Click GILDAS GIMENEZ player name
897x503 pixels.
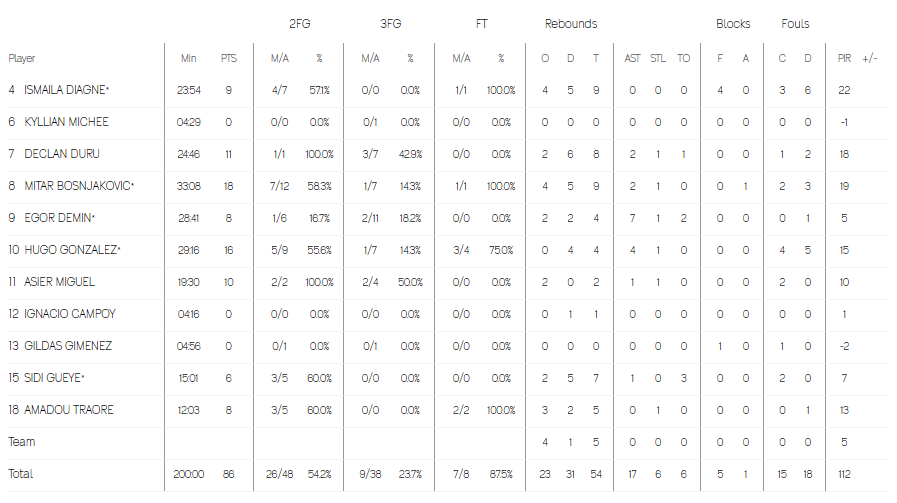click(68, 347)
